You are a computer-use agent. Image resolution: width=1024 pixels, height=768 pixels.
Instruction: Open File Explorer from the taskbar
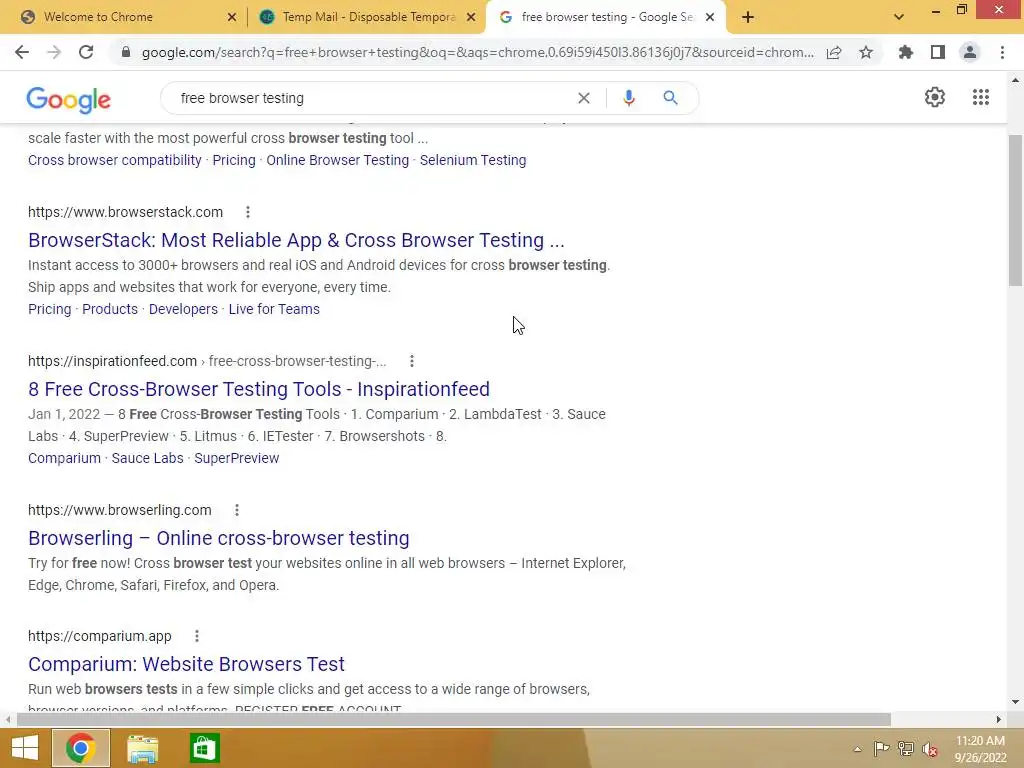(x=142, y=748)
